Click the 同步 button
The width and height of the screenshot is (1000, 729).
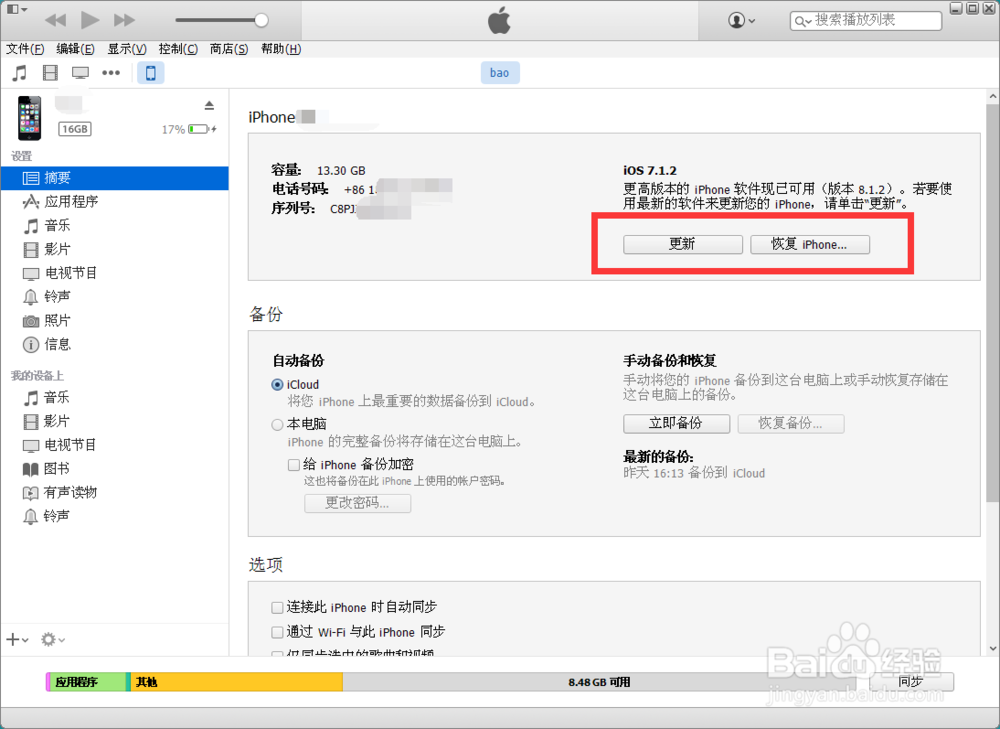pos(911,682)
